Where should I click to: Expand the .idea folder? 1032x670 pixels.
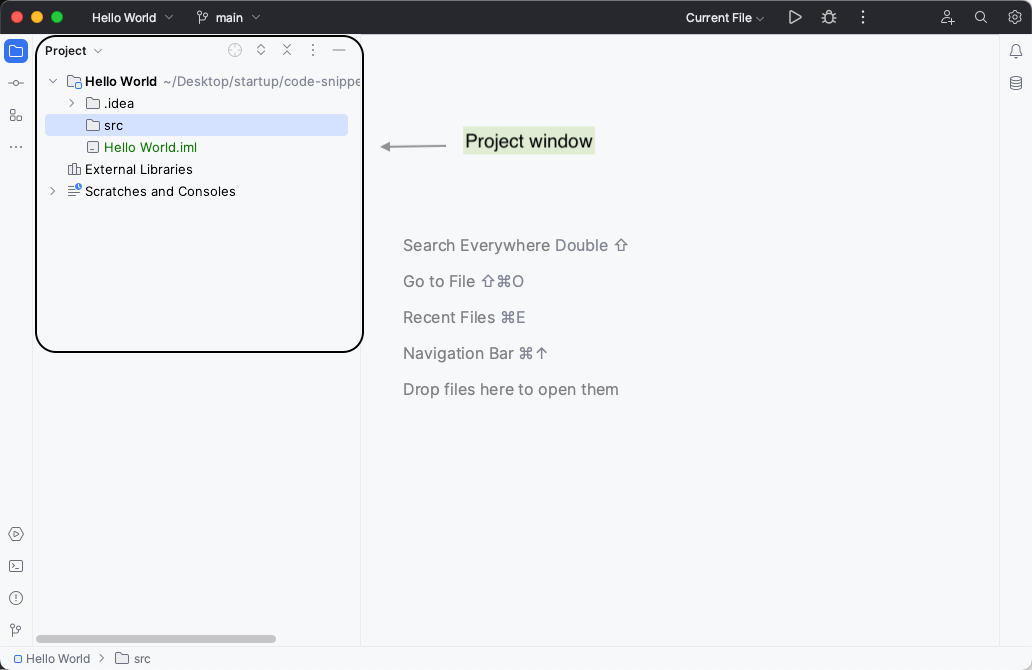(72, 103)
